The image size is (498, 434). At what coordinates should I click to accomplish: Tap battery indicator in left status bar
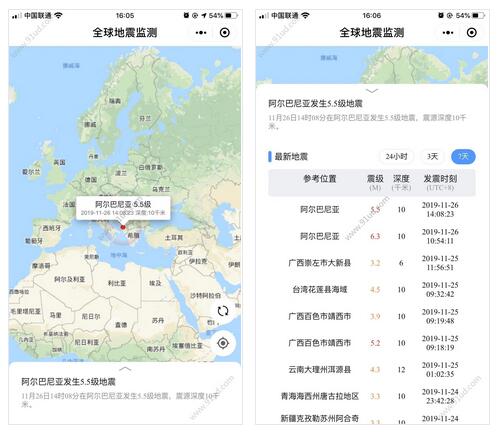pos(232,15)
